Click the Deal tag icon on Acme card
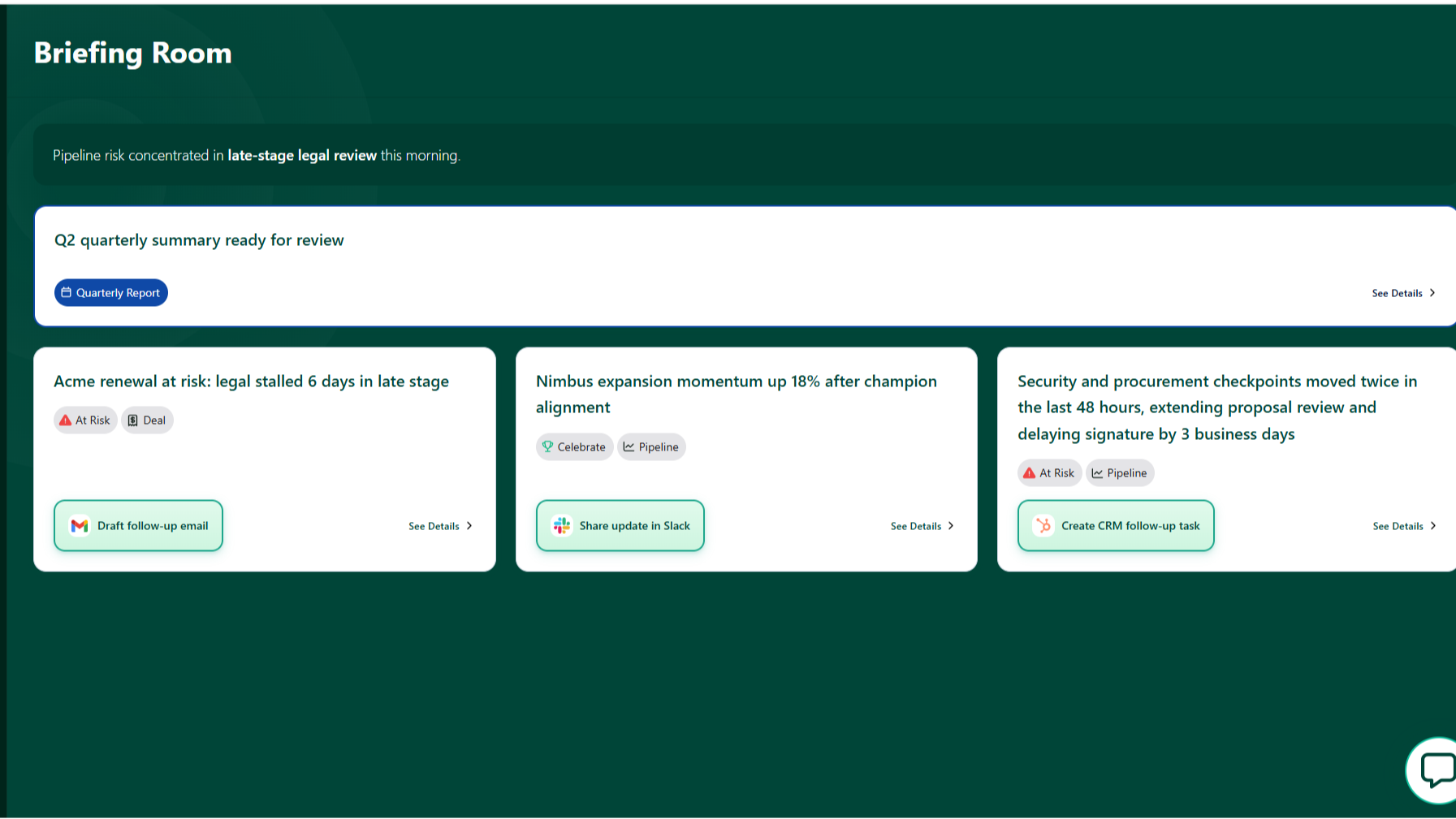This screenshot has width=1456, height=819. (133, 420)
